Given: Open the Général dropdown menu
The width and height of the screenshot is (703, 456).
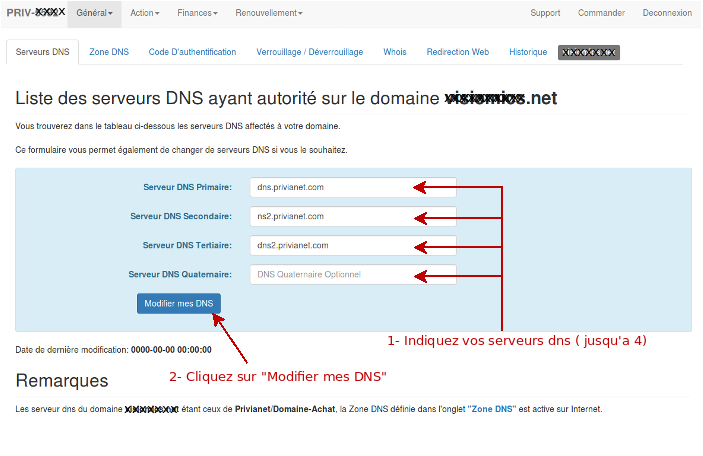Looking at the screenshot, I should pyautogui.click(x=94, y=13).
